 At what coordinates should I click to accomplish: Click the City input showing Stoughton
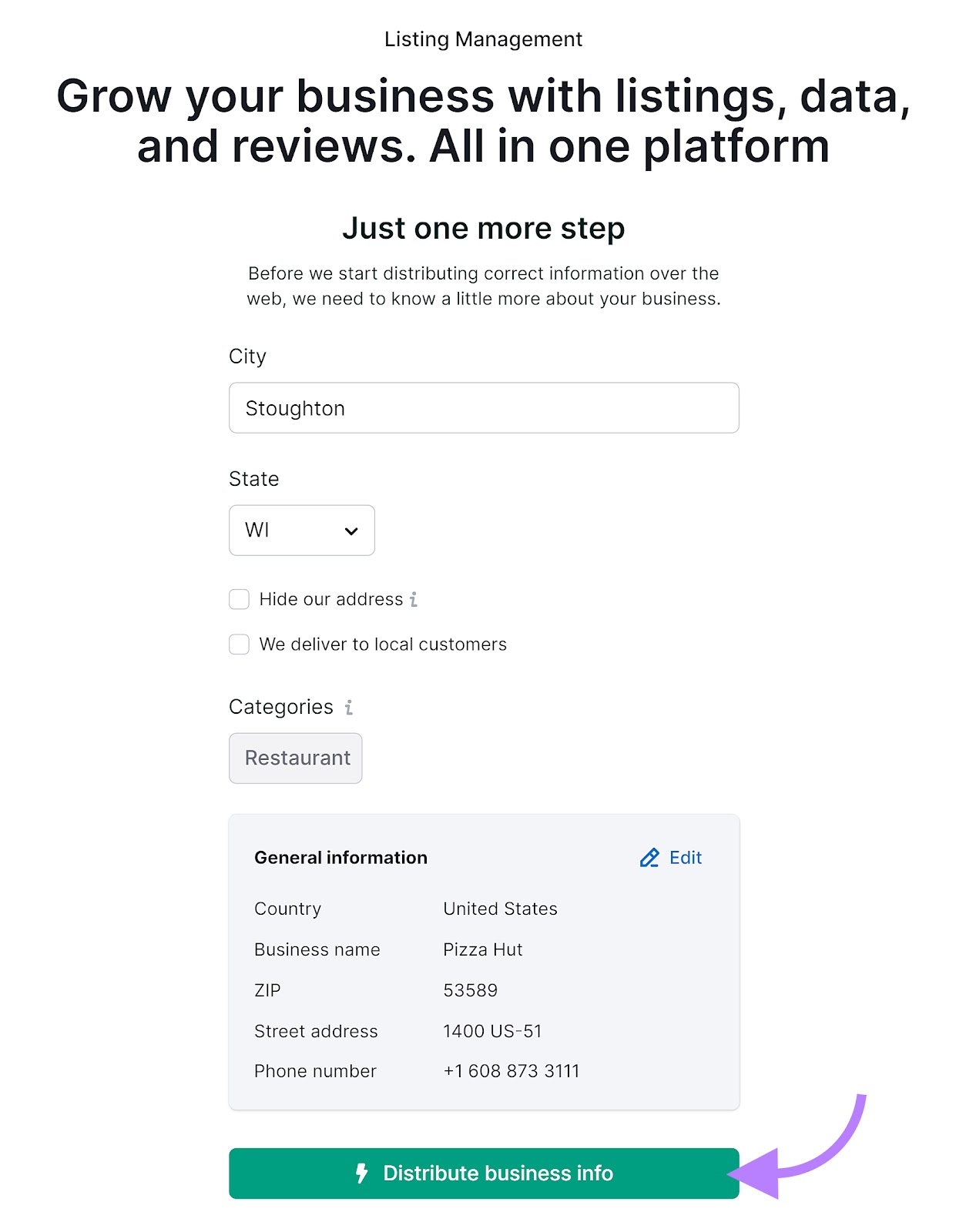click(483, 408)
